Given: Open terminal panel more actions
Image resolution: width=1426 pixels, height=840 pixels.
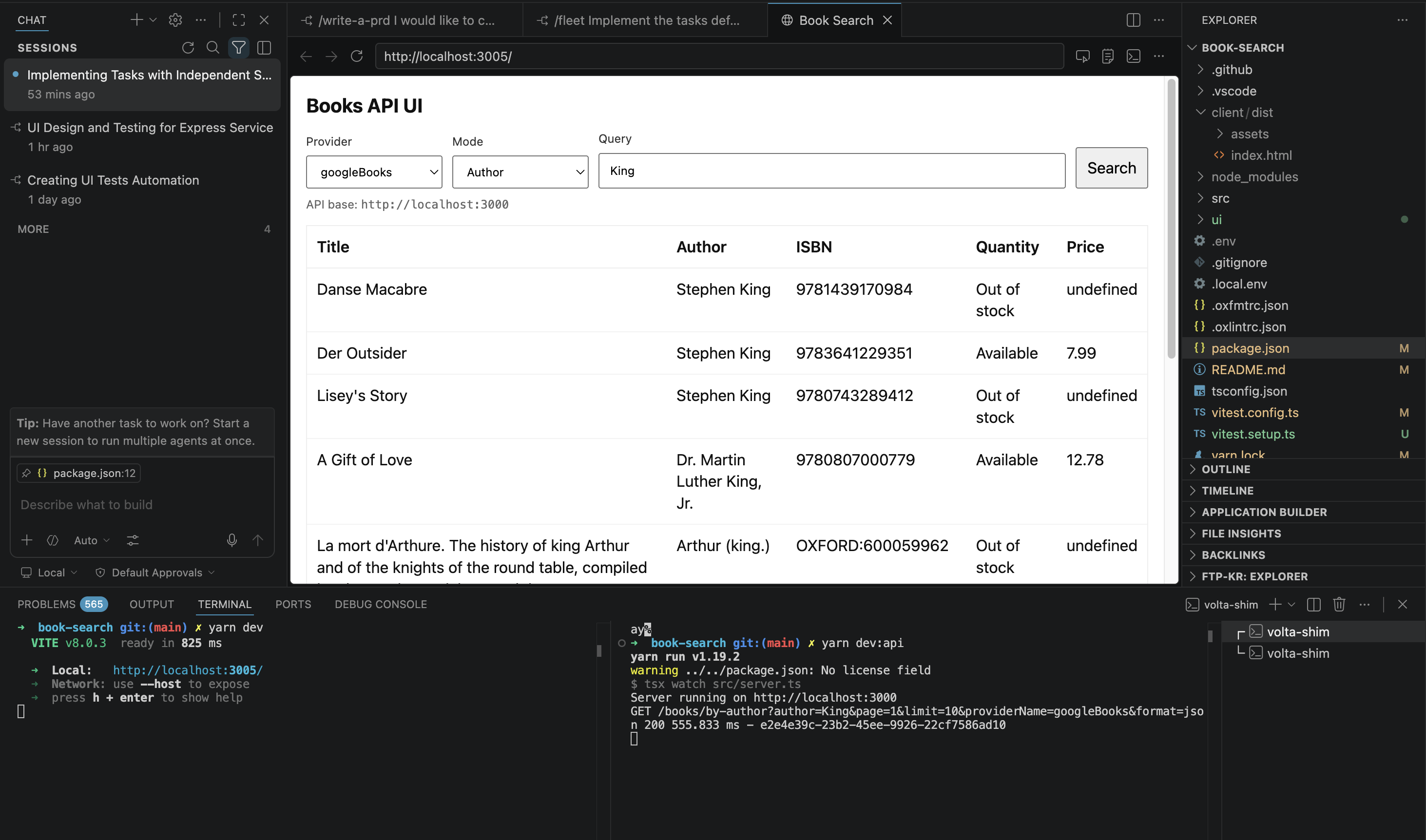Looking at the screenshot, I should pyautogui.click(x=1364, y=605).
